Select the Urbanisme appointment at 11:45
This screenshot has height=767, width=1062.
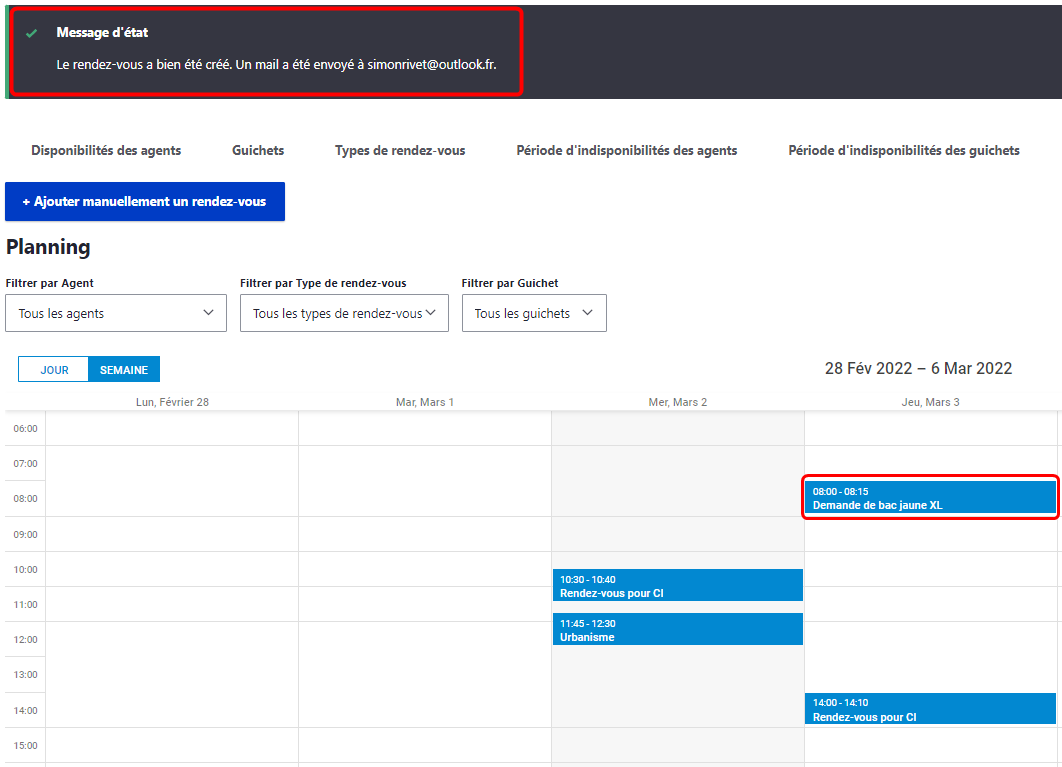(x=677, y=630)
